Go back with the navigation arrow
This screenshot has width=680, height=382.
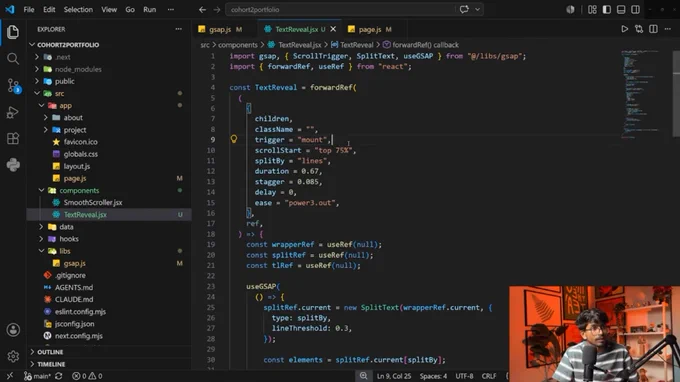[202, 10]
